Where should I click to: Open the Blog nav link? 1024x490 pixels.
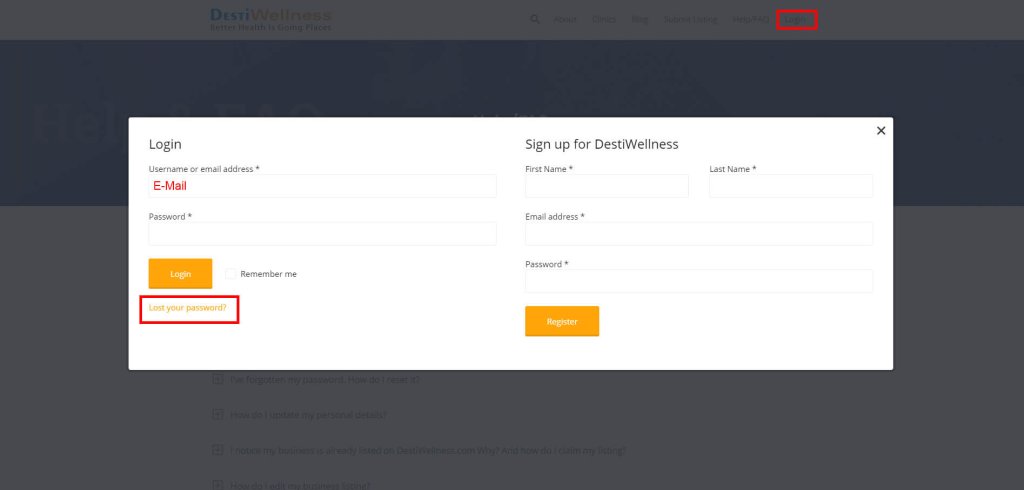click(x=640, y=19)
